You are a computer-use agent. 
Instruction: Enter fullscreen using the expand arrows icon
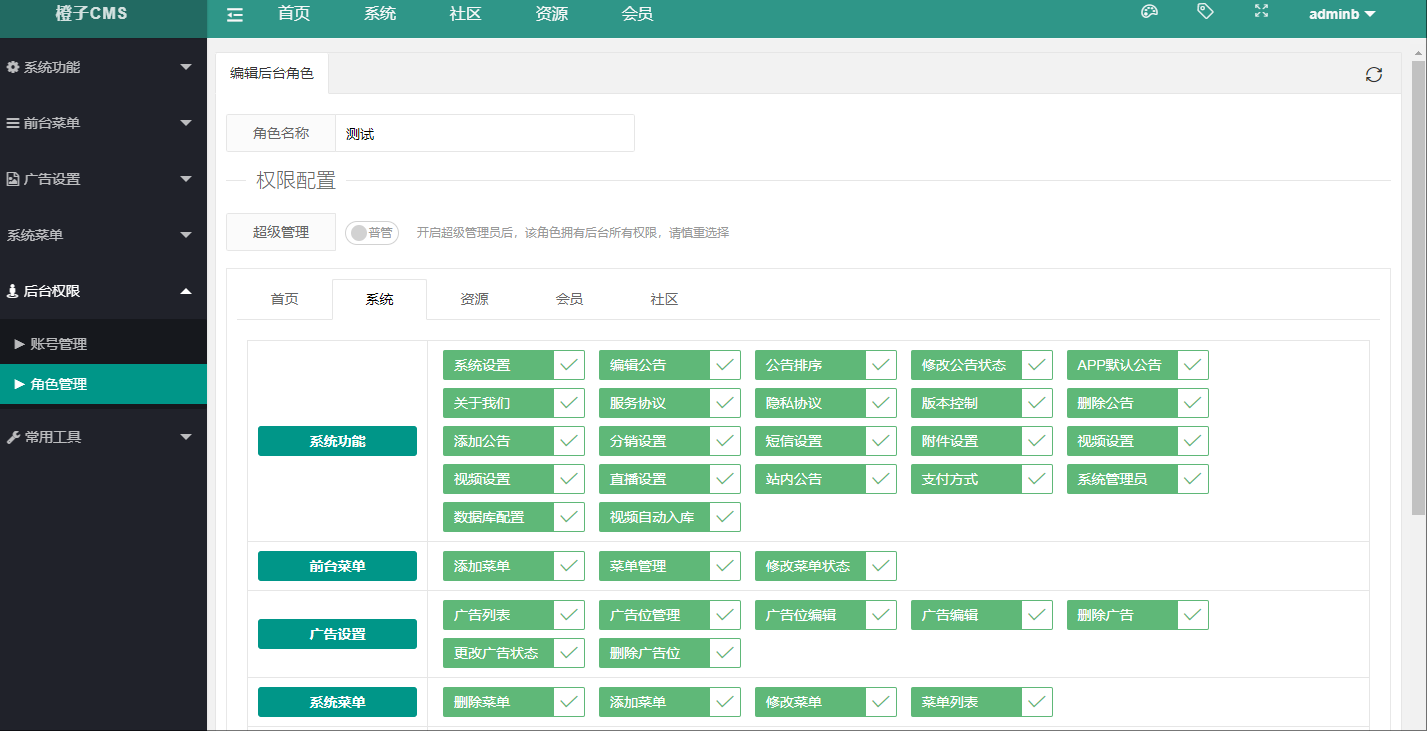click(x=1261, y=10)
